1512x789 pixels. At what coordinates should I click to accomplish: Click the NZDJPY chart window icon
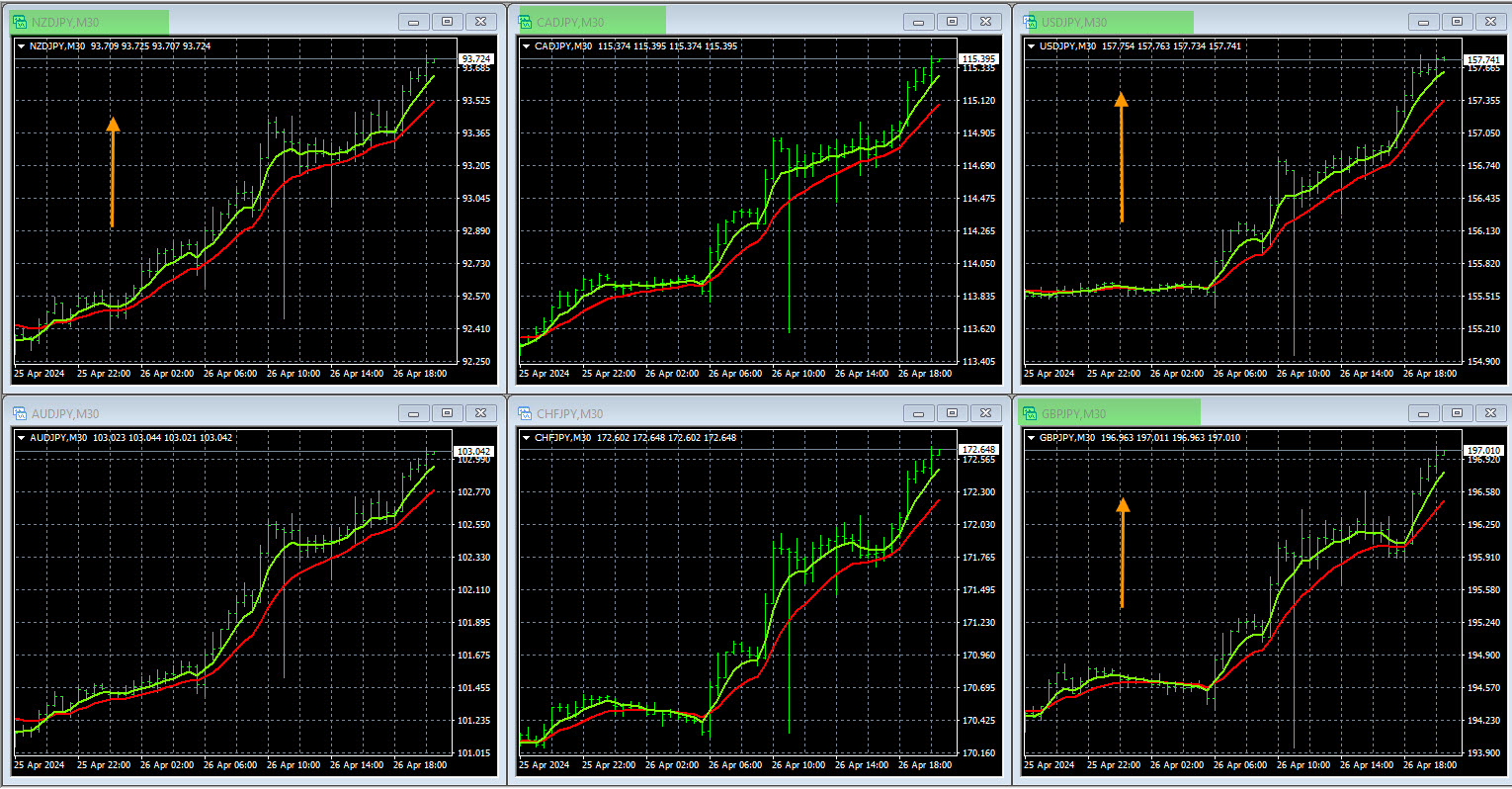(x=20, y=22)
